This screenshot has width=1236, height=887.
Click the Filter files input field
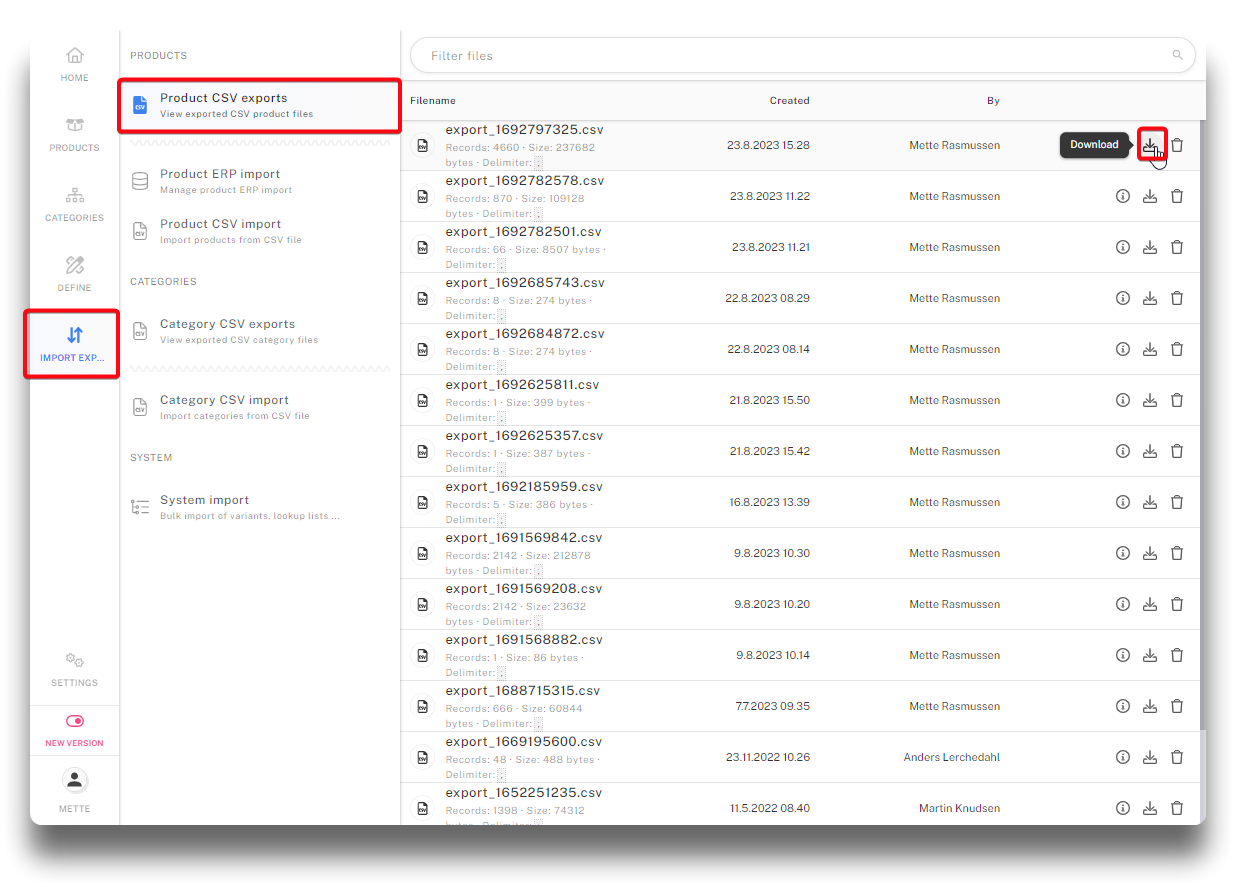[790, 56]
